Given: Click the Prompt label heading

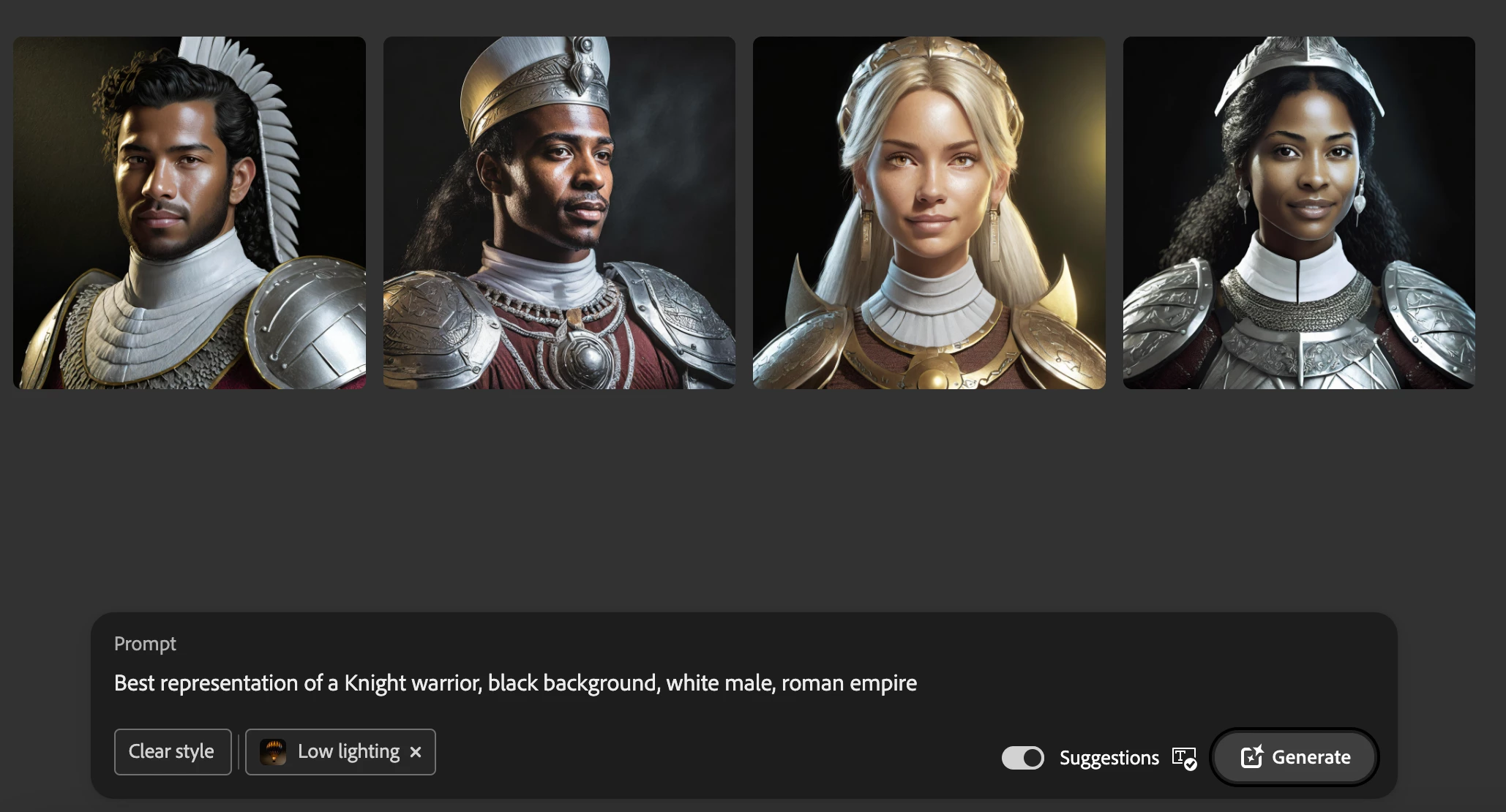Looking at the screenshot, I should [x=145, y=644].
